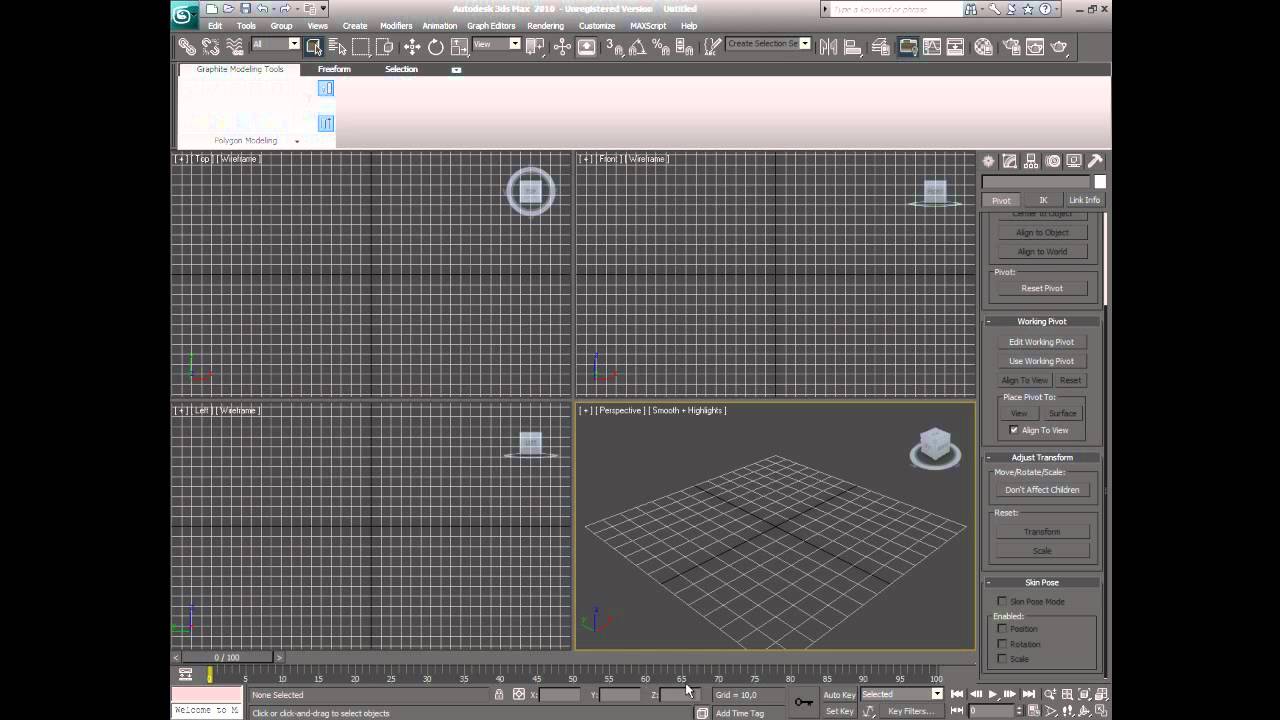Toggle Set Key animation mode

[x=839, y=711]
